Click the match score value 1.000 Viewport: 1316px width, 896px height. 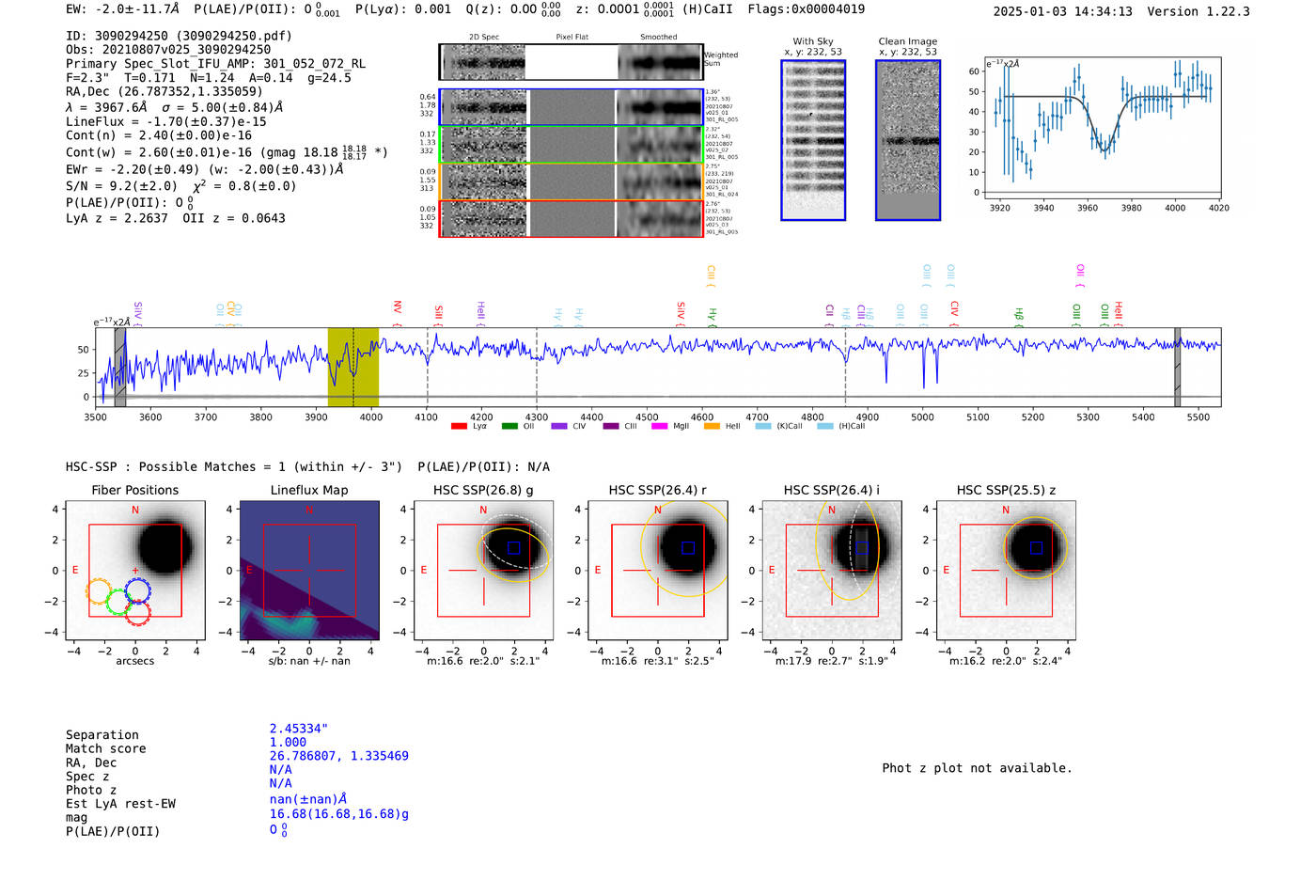pyautogui.click(x=288, y=743)
